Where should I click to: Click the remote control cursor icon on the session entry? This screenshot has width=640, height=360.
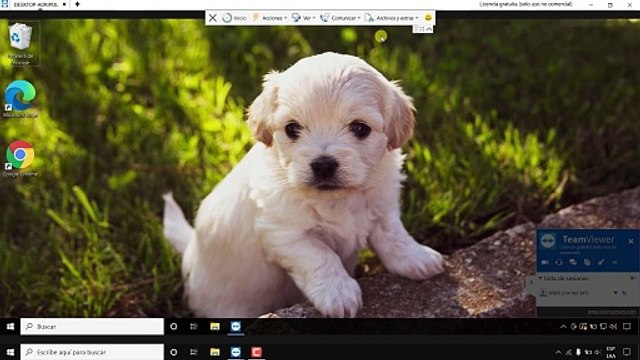pyautogui.click(x=624, y=293)
